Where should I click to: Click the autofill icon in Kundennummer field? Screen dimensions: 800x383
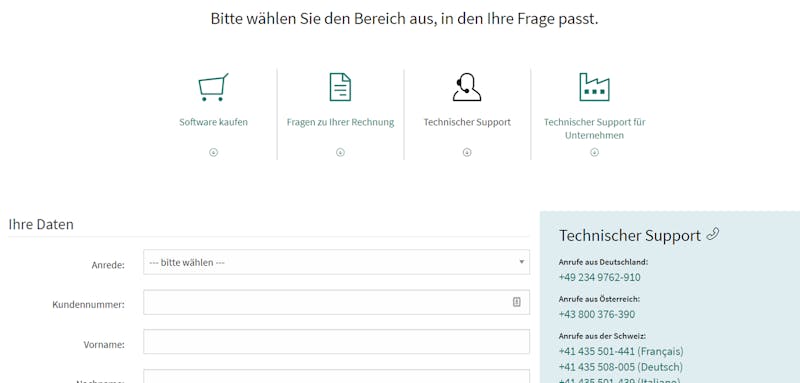[516, 302]
